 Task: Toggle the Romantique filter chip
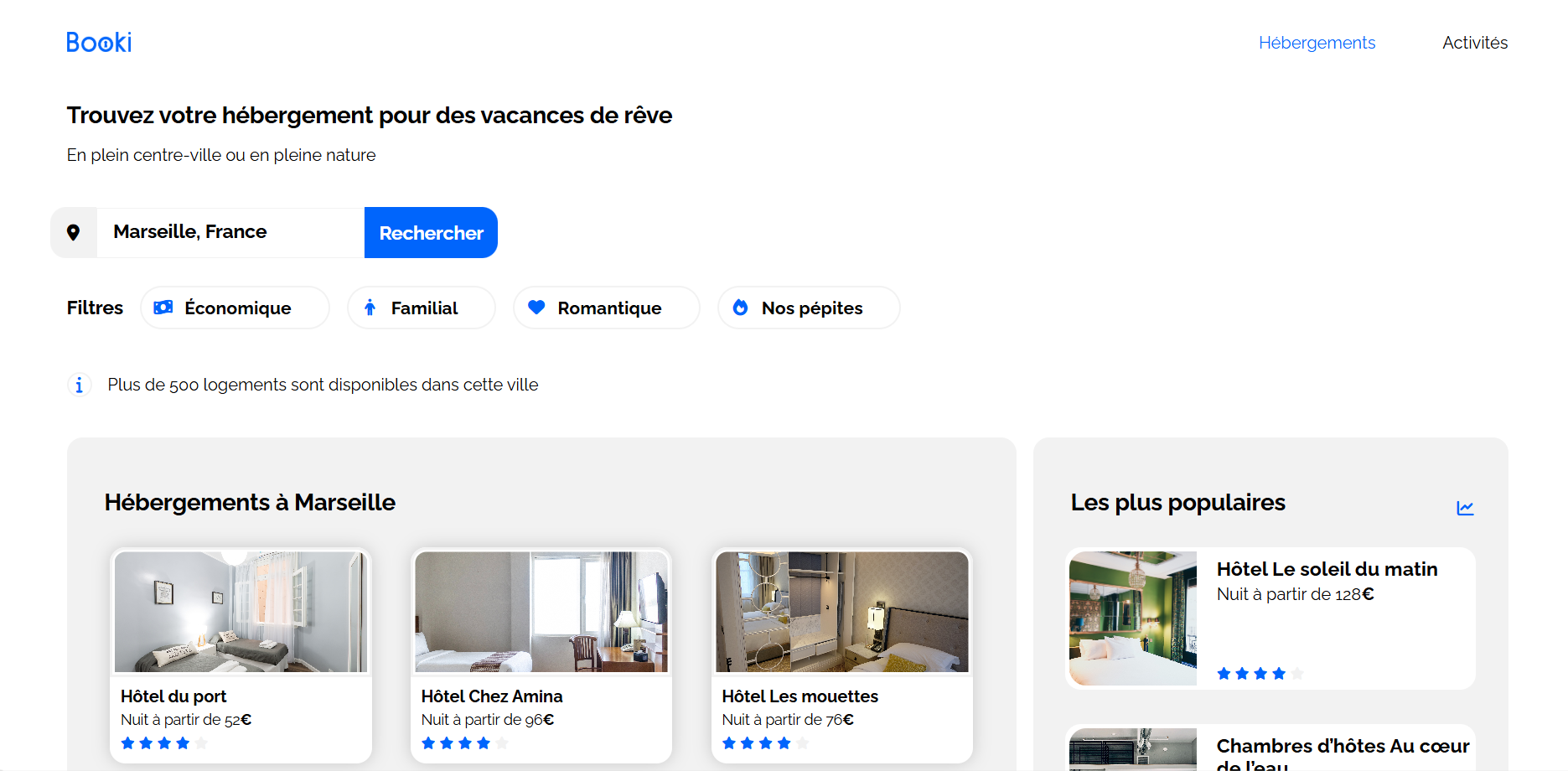[x=608, y=308]
